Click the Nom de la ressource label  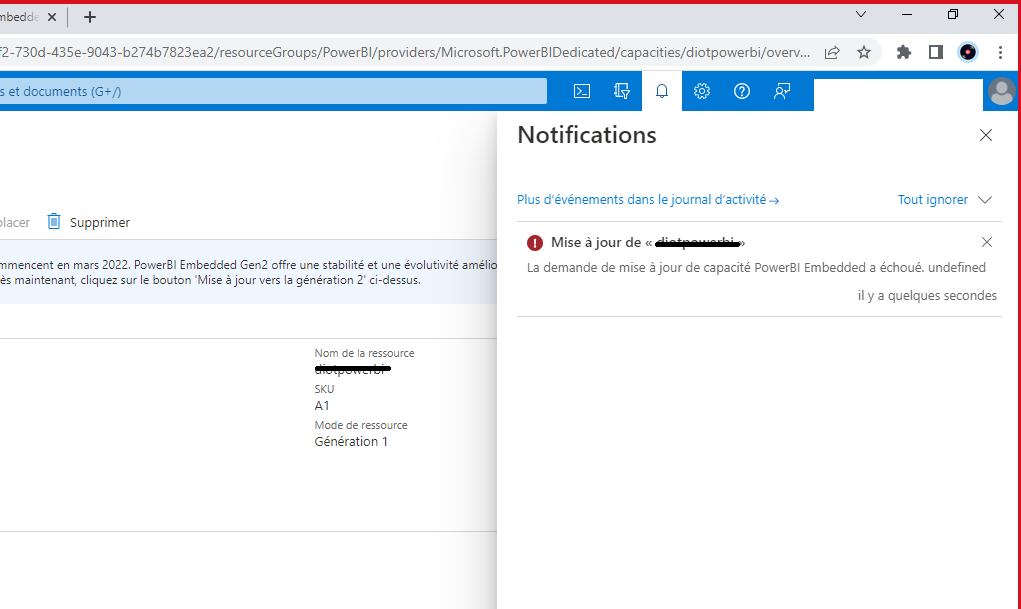tap(364, 353)
